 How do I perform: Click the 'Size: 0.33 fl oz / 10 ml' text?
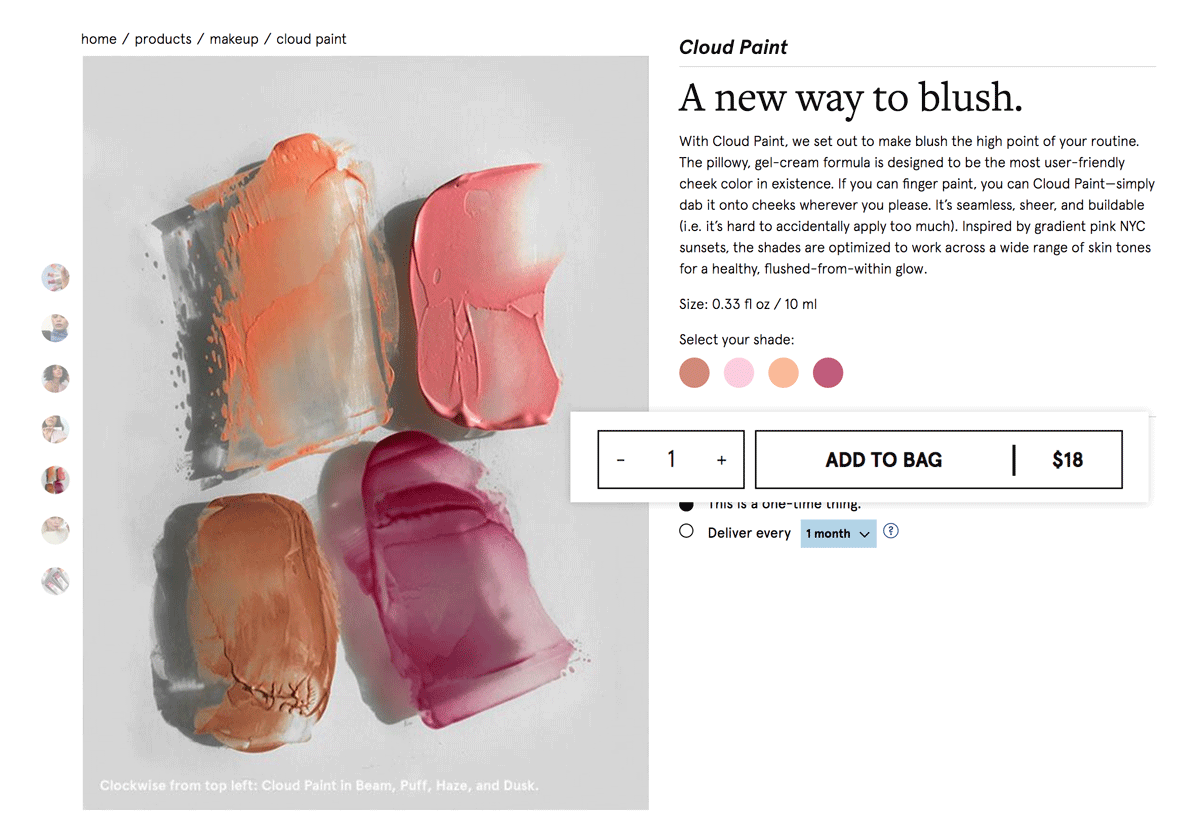pos(748,304)
